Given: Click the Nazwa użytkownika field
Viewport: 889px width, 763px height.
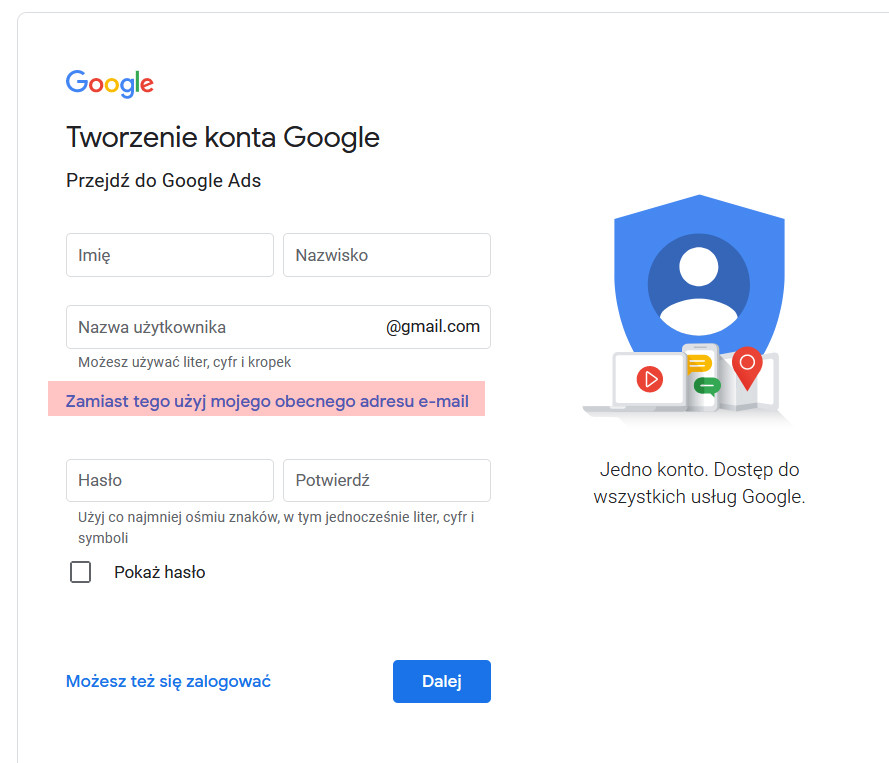Looking at the screenshot, I should point(278,327).
